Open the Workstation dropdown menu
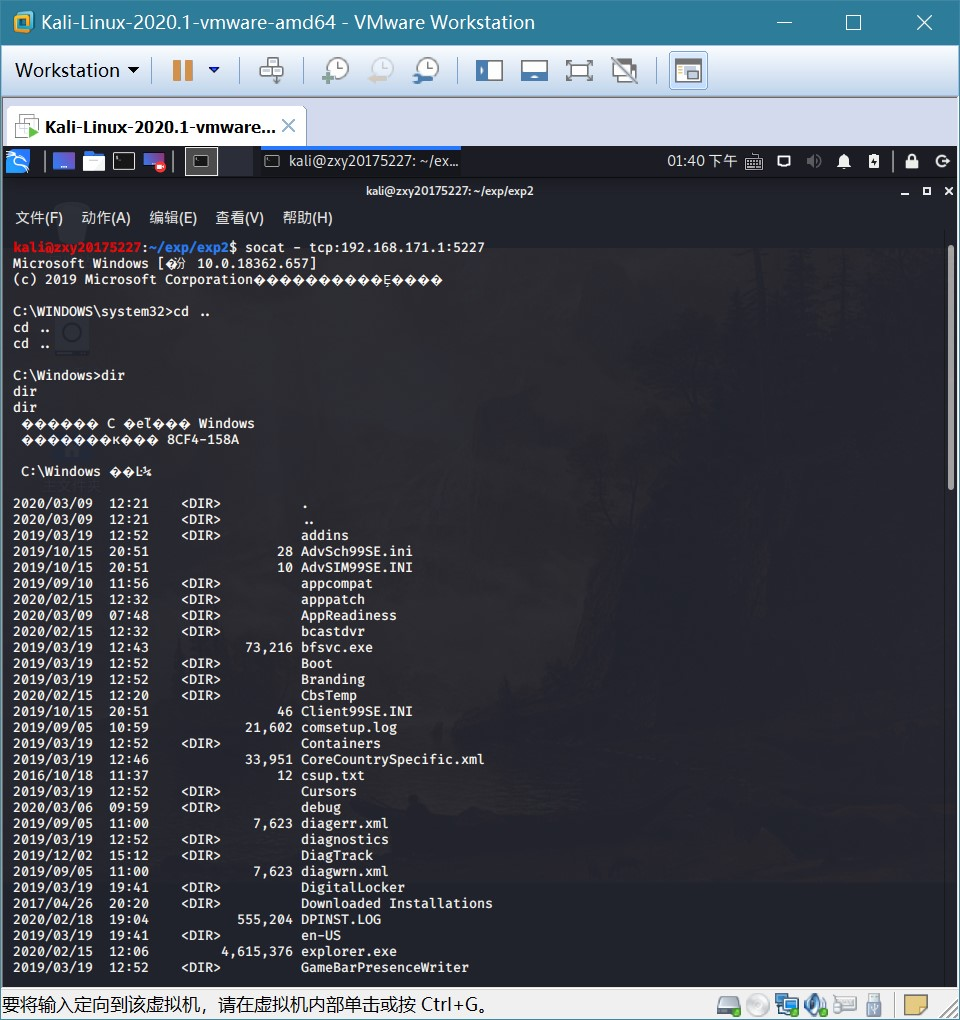960x1020 pixels. [x=77, y=70]
